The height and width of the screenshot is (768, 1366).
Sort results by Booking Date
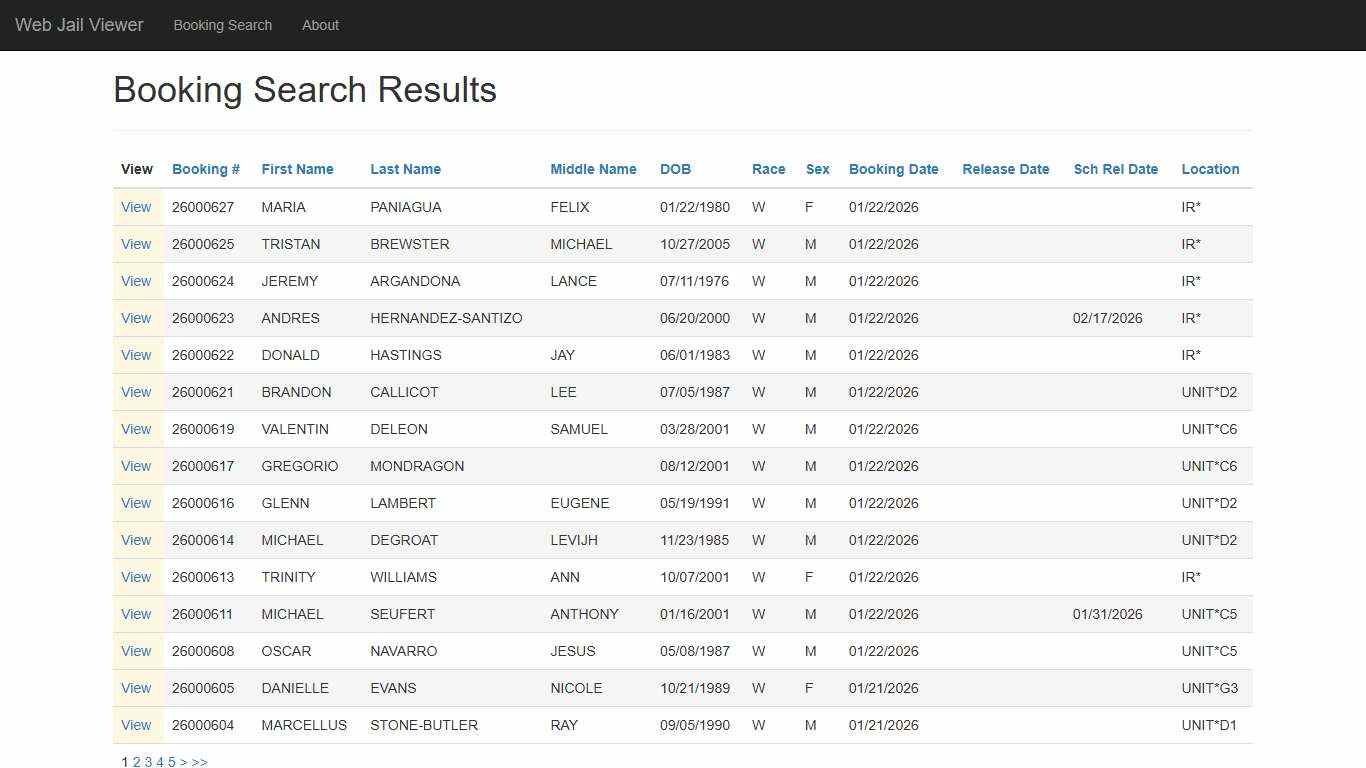coord(893,169)
